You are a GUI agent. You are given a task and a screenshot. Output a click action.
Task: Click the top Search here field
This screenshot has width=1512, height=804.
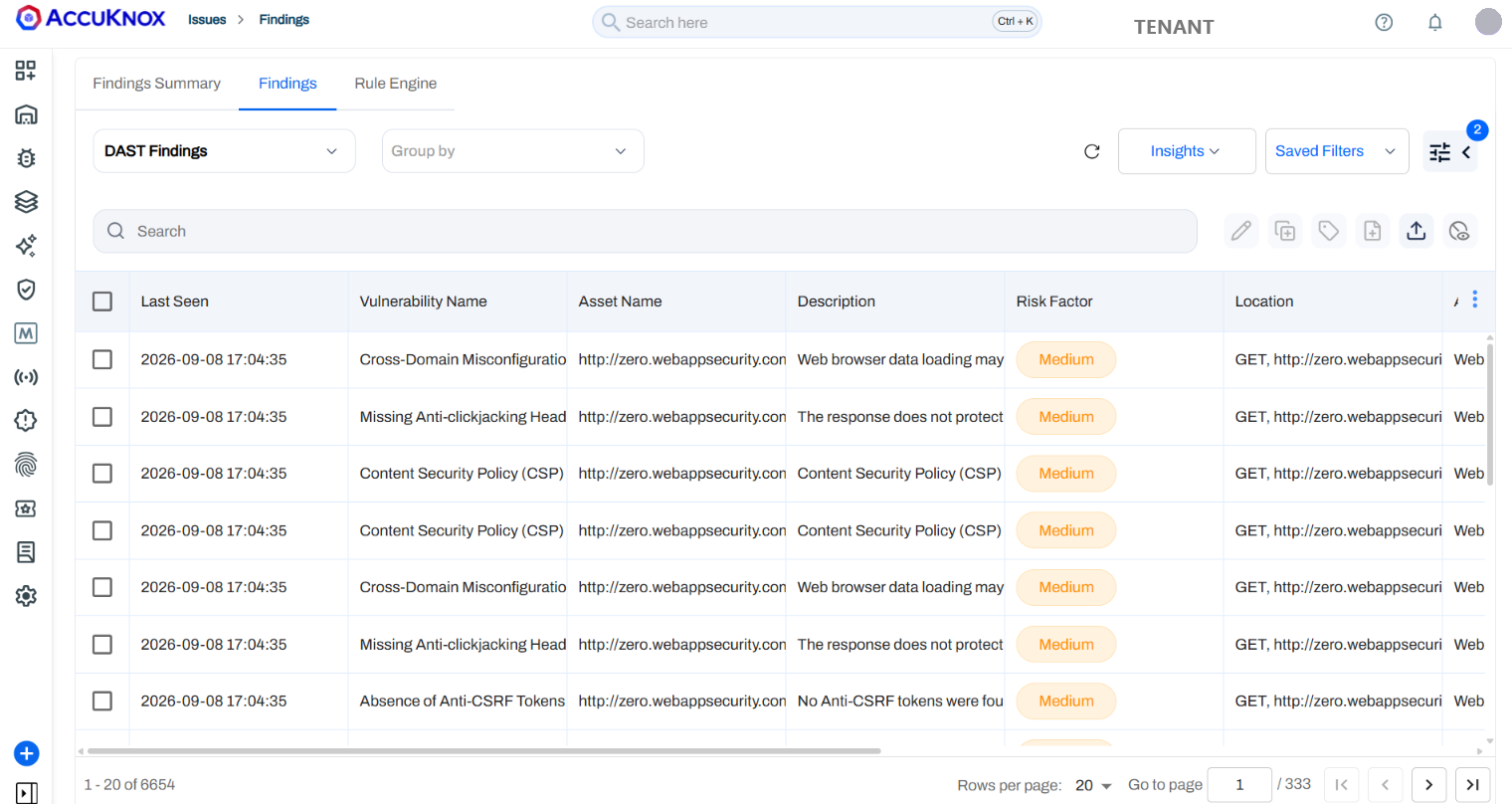[817, 22]
